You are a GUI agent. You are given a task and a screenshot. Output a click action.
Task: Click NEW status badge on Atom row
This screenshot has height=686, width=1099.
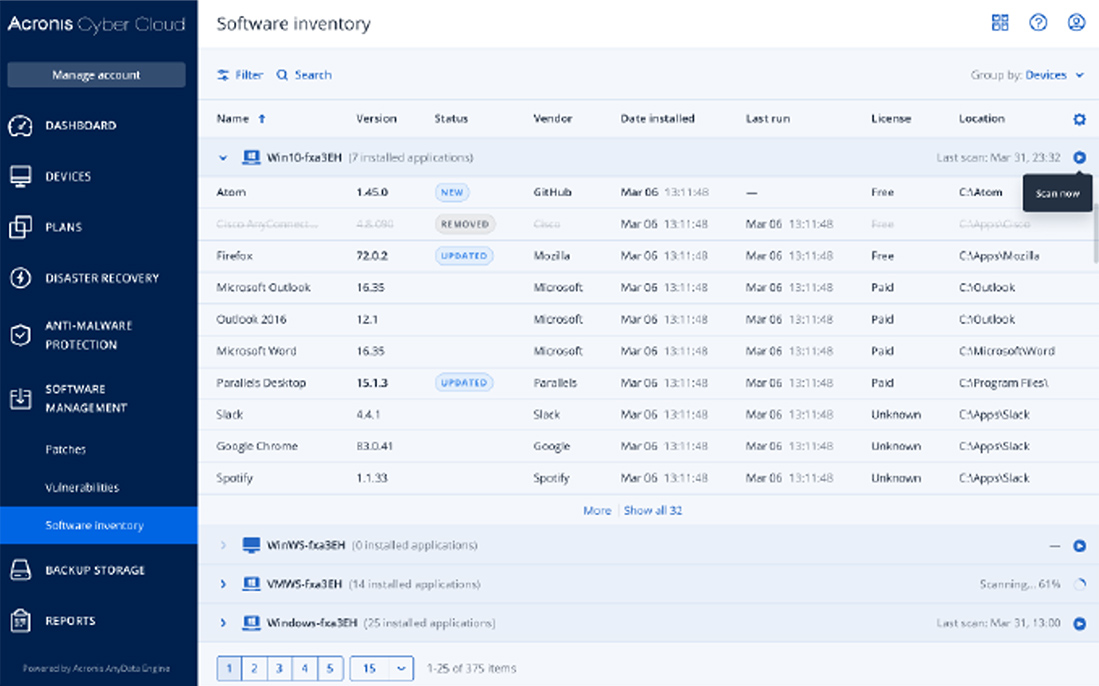tap(452, 193)
